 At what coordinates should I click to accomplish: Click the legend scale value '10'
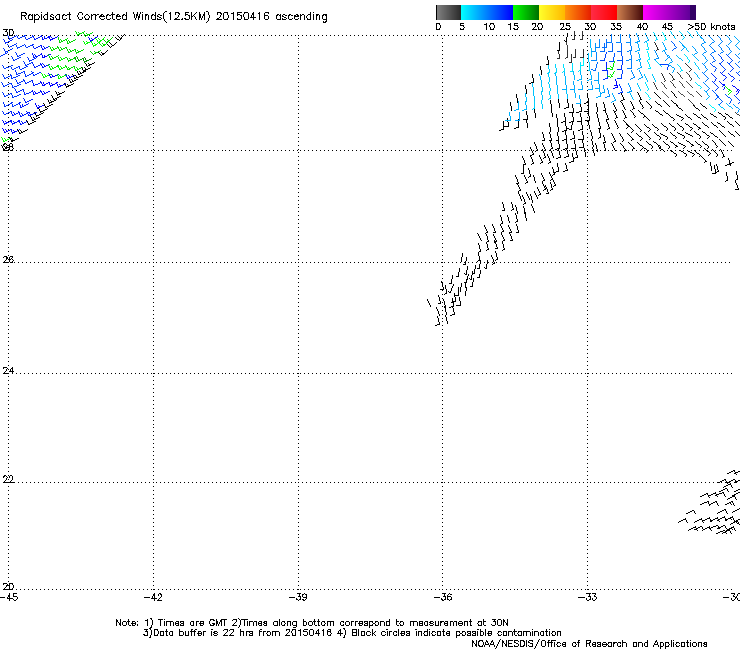[x=489, y=27]
